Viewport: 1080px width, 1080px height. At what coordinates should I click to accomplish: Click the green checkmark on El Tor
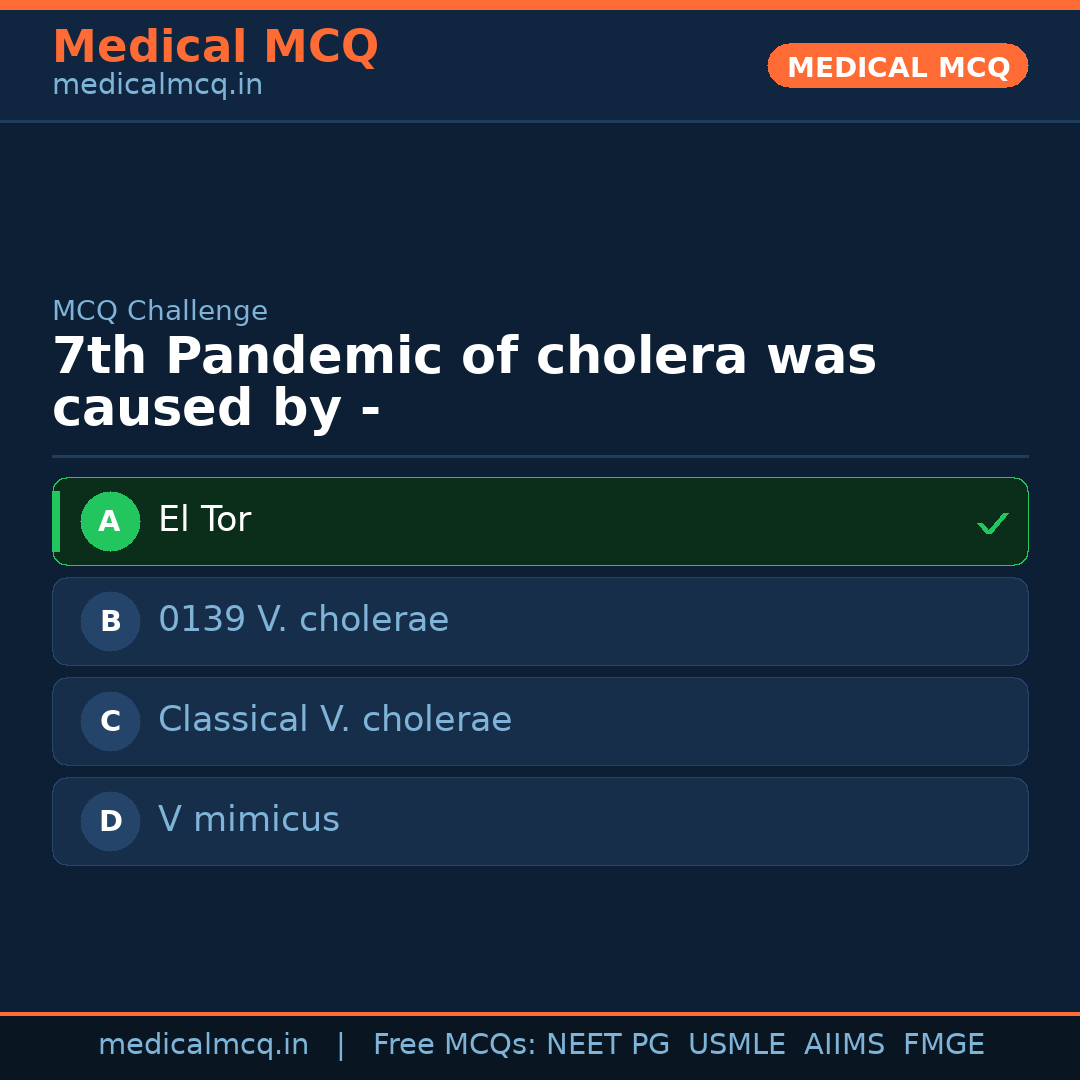click(x=992, y=523)
